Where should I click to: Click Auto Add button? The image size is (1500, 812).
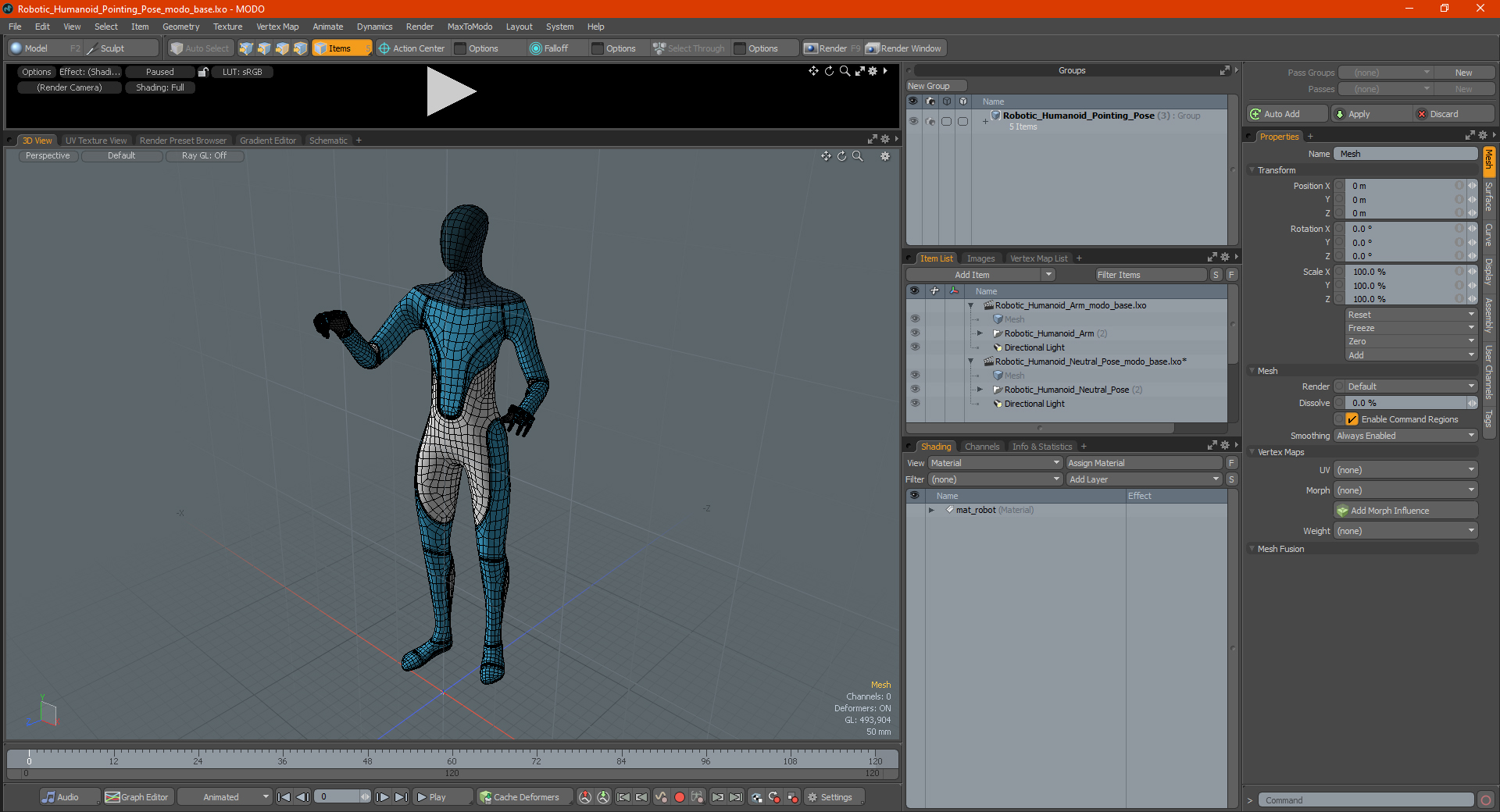click(1287, 114)
